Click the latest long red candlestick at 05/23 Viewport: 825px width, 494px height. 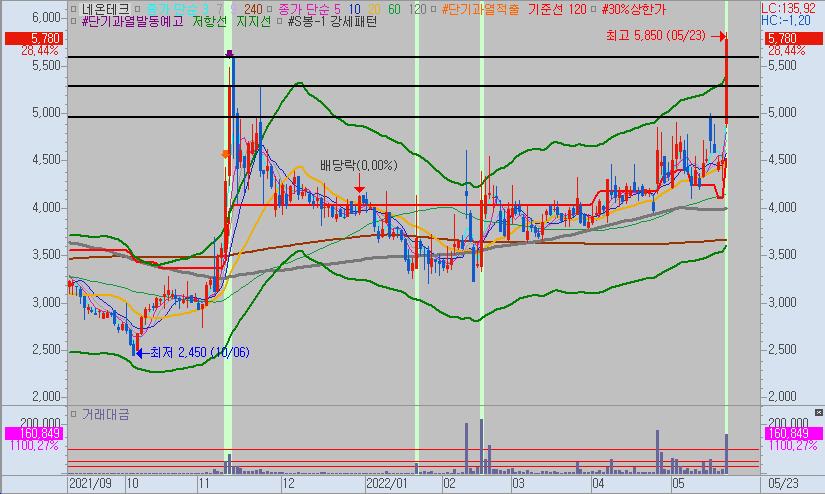click(726, 79)
